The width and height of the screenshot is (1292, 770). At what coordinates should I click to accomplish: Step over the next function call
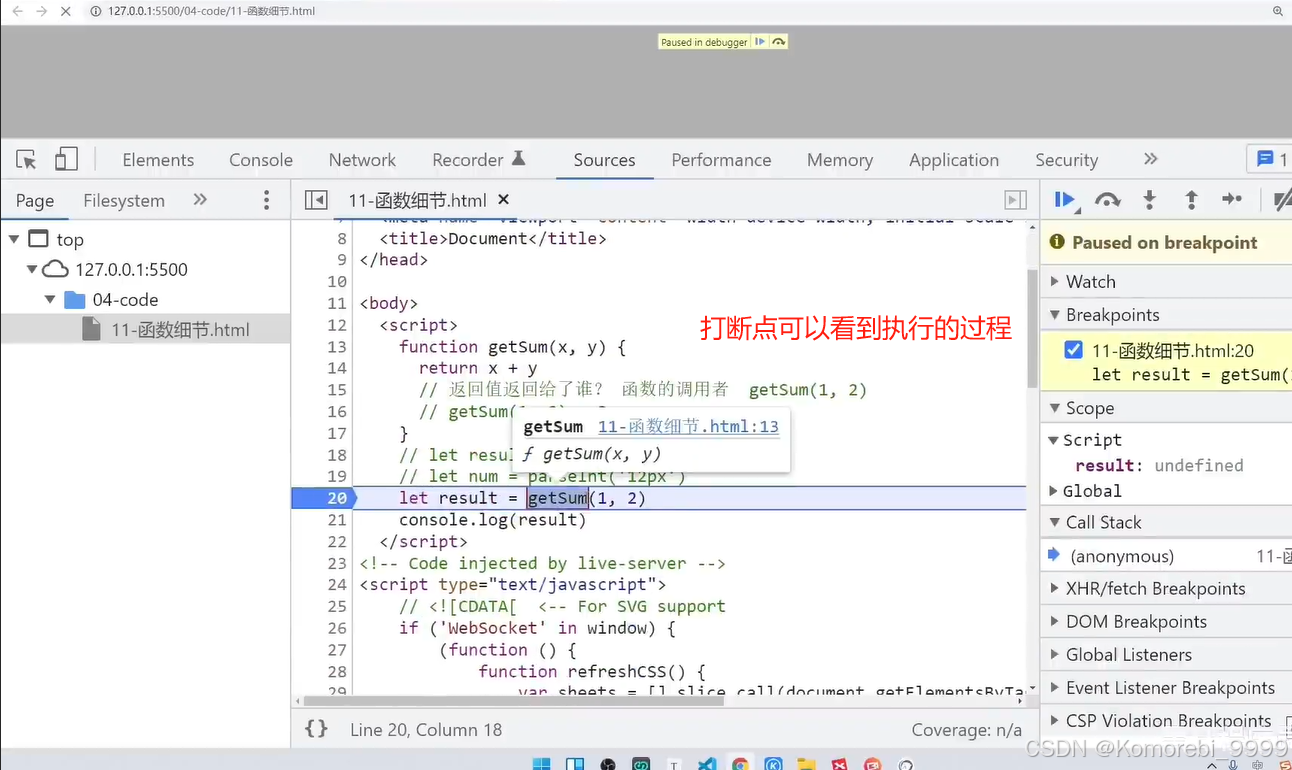1107,200
